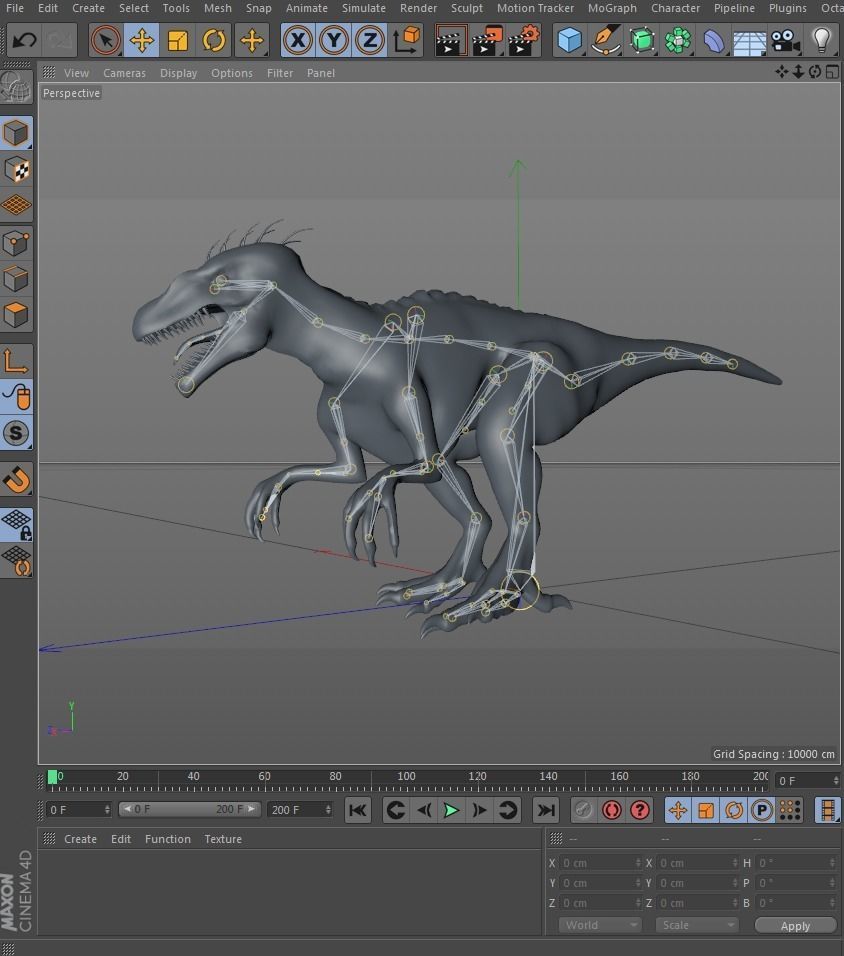Switch to Model mode cube icon
The image size is (844, 956).
point(16,133)
